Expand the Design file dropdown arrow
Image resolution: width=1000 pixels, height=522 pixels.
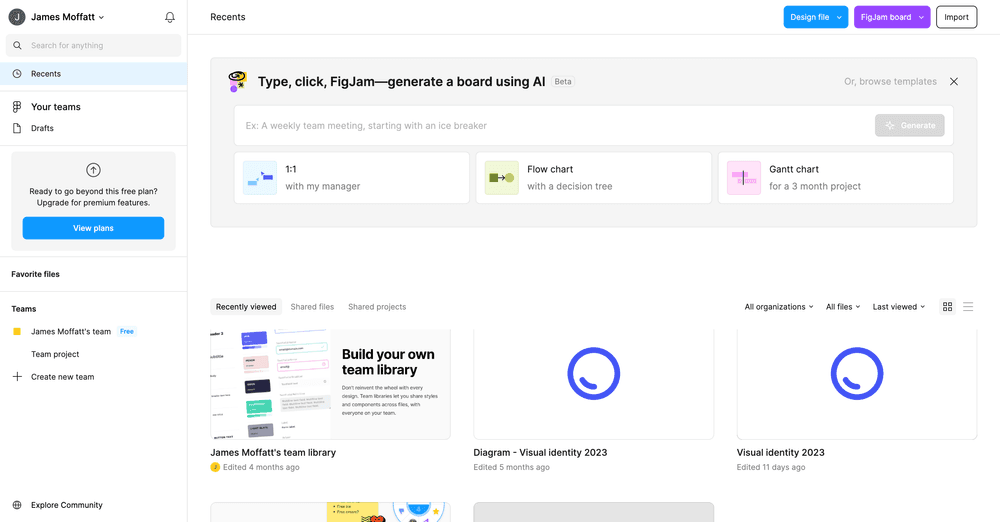tap(839, 17)
